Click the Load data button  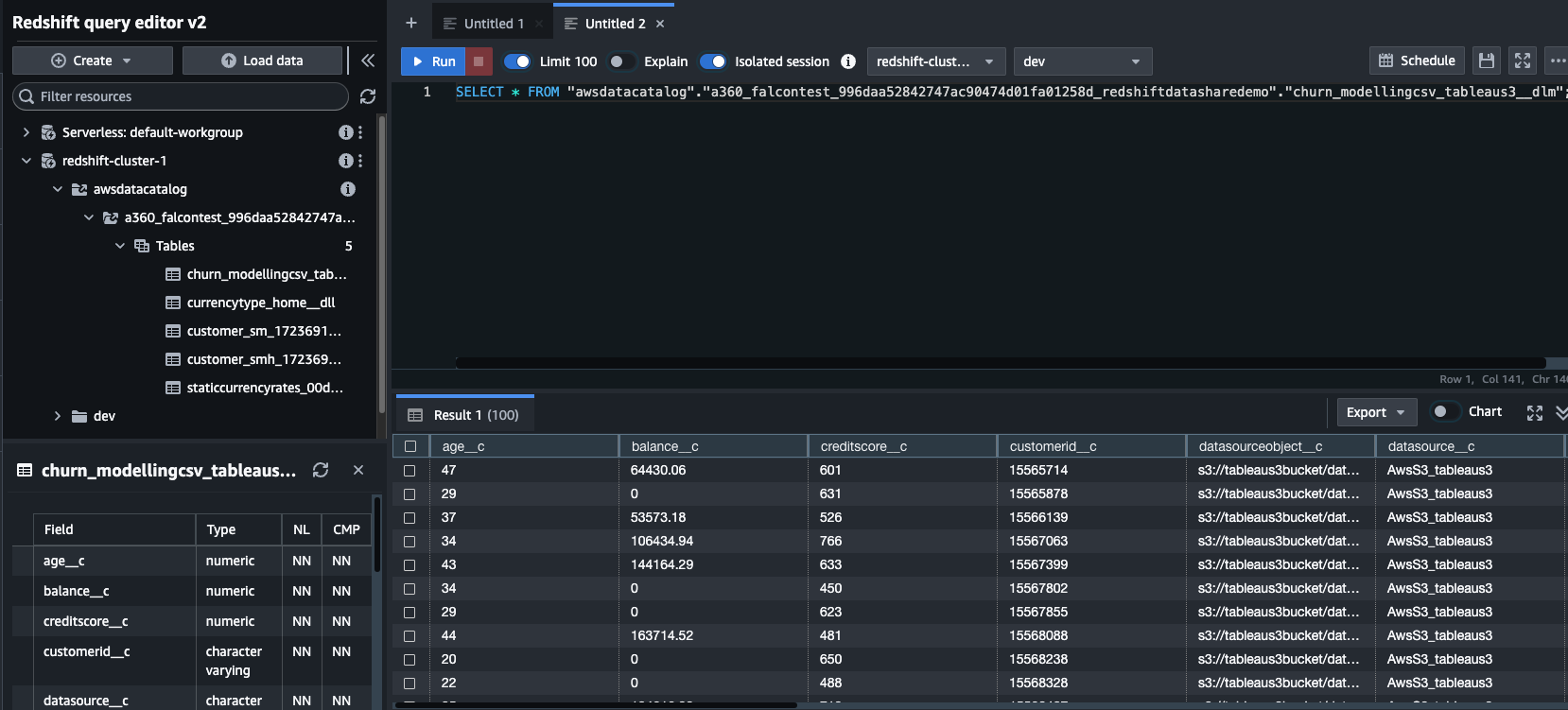click(x=262, y=61)
